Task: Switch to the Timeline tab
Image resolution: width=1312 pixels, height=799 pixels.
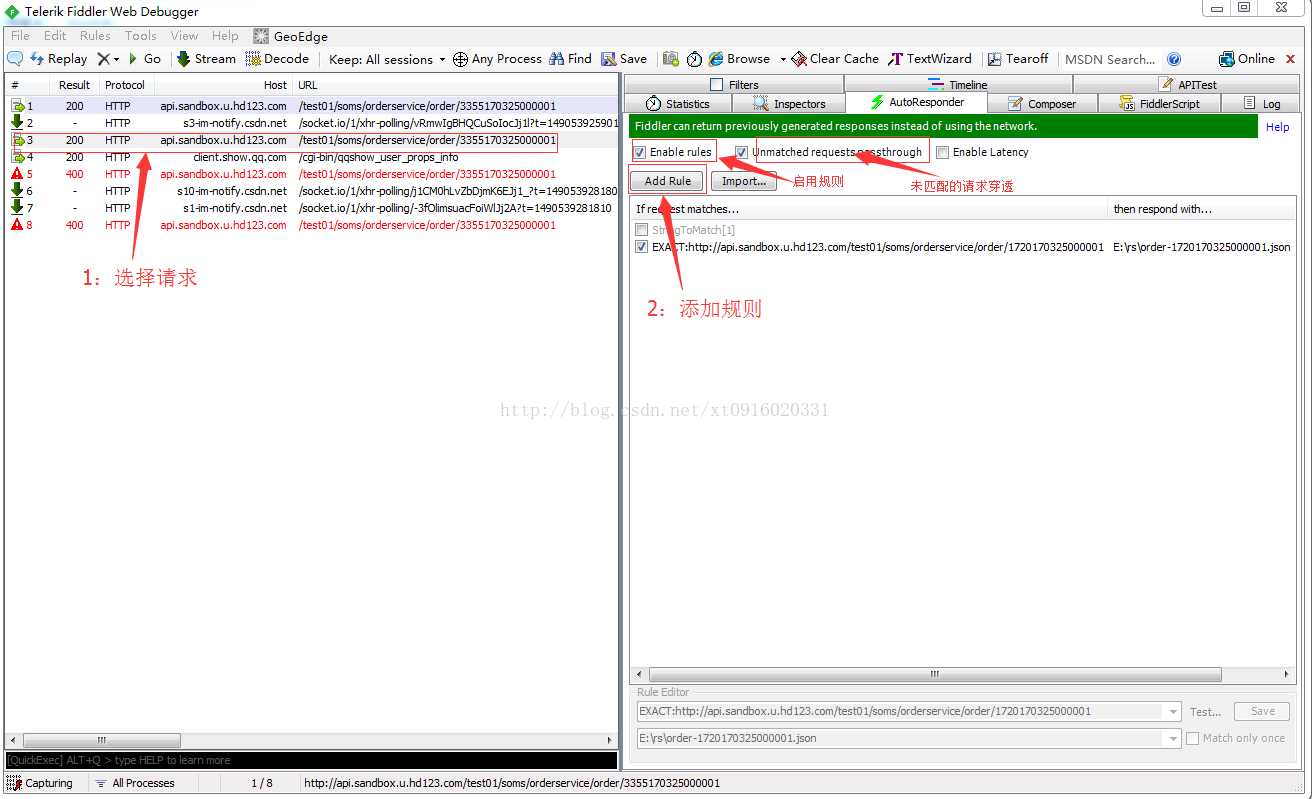Action: coord(959,85)
